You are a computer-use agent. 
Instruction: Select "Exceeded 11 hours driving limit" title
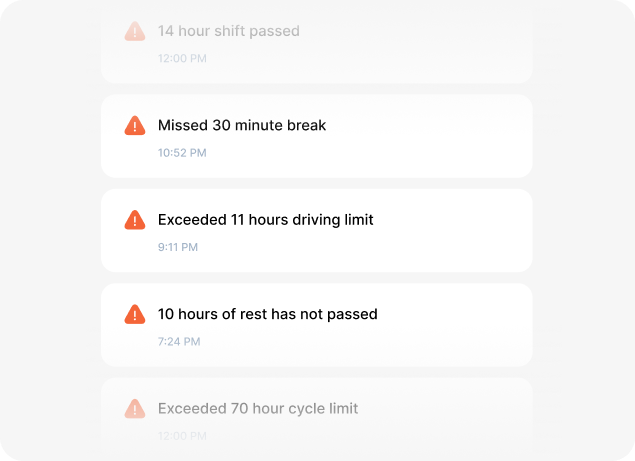tap(265, 220)
